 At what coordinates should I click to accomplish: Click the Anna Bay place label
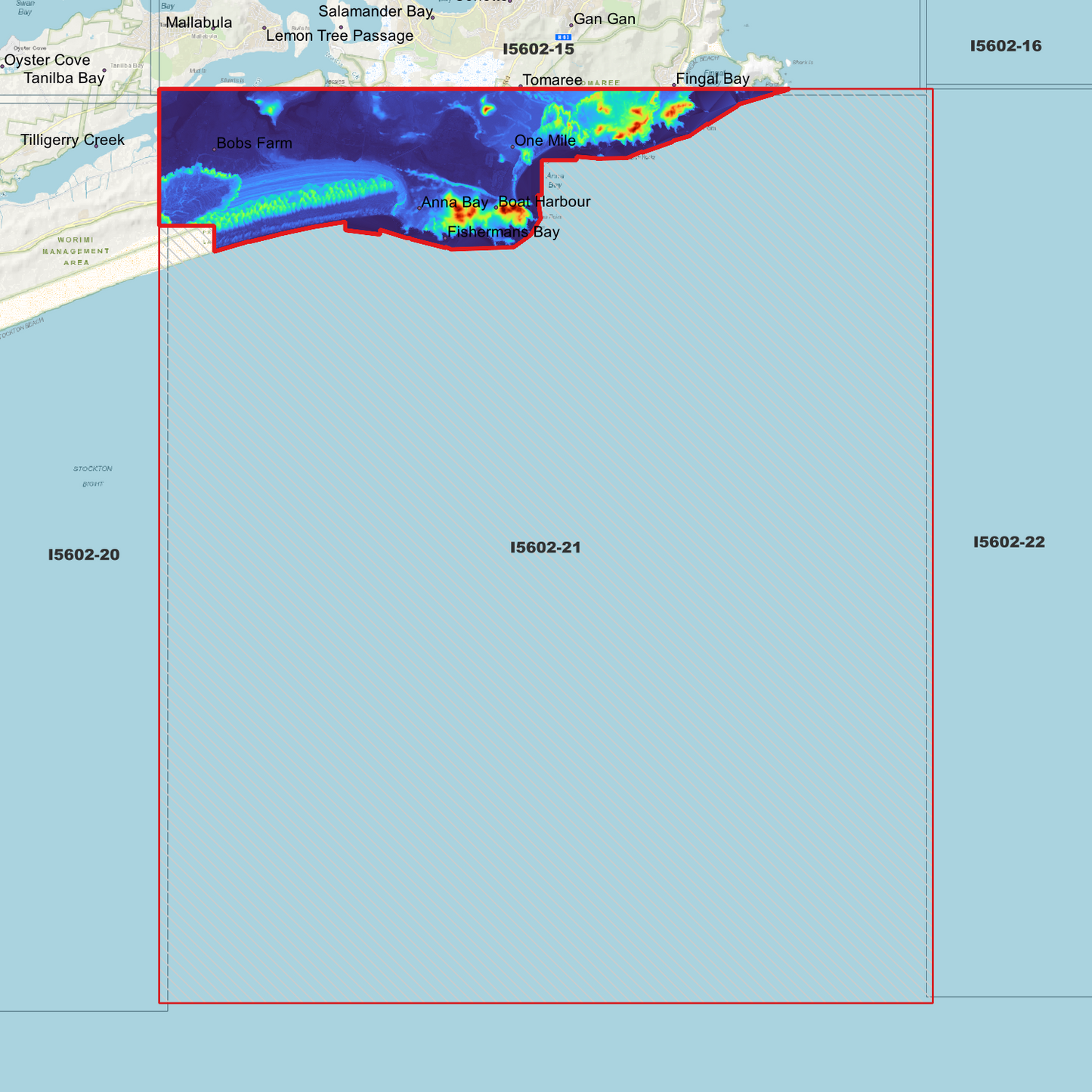tap(455, 202)
